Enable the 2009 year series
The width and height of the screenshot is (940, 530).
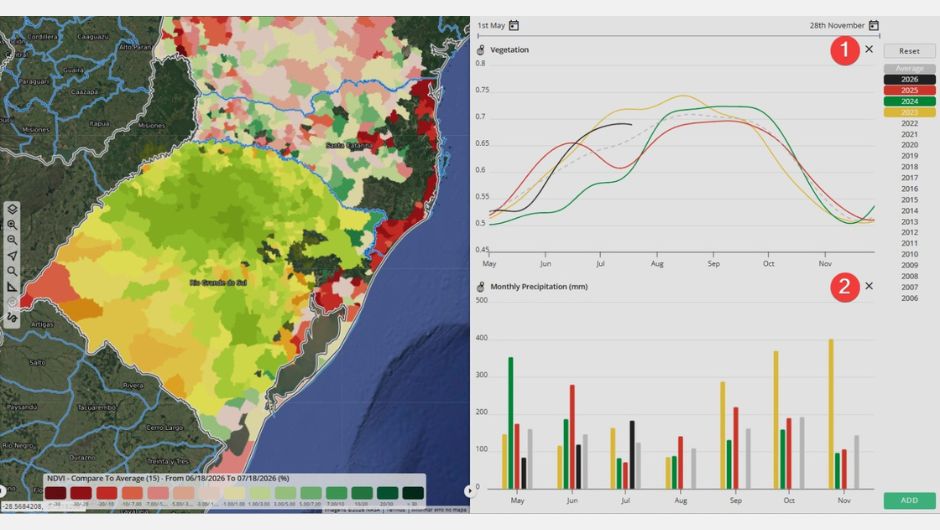[x=909, y=265]
